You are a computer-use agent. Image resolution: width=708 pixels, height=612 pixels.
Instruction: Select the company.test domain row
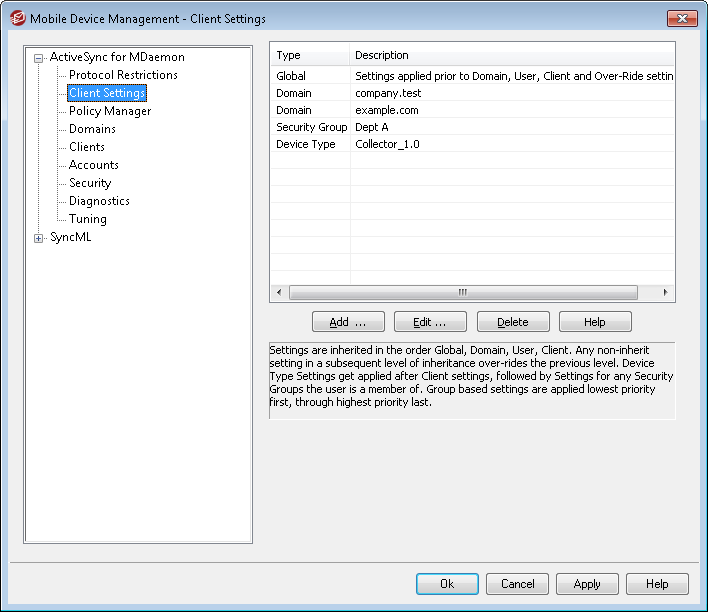(x=472, y=93)
